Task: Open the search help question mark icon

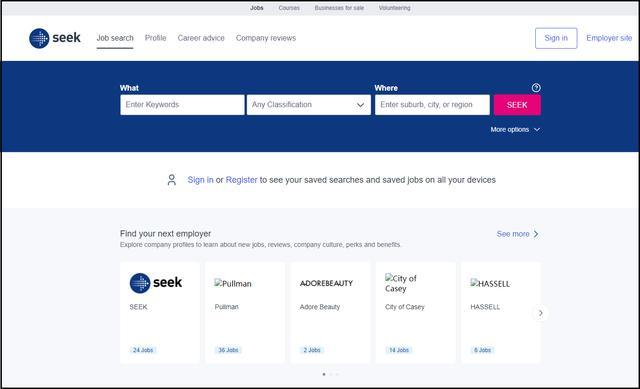Action: (536, 88)
